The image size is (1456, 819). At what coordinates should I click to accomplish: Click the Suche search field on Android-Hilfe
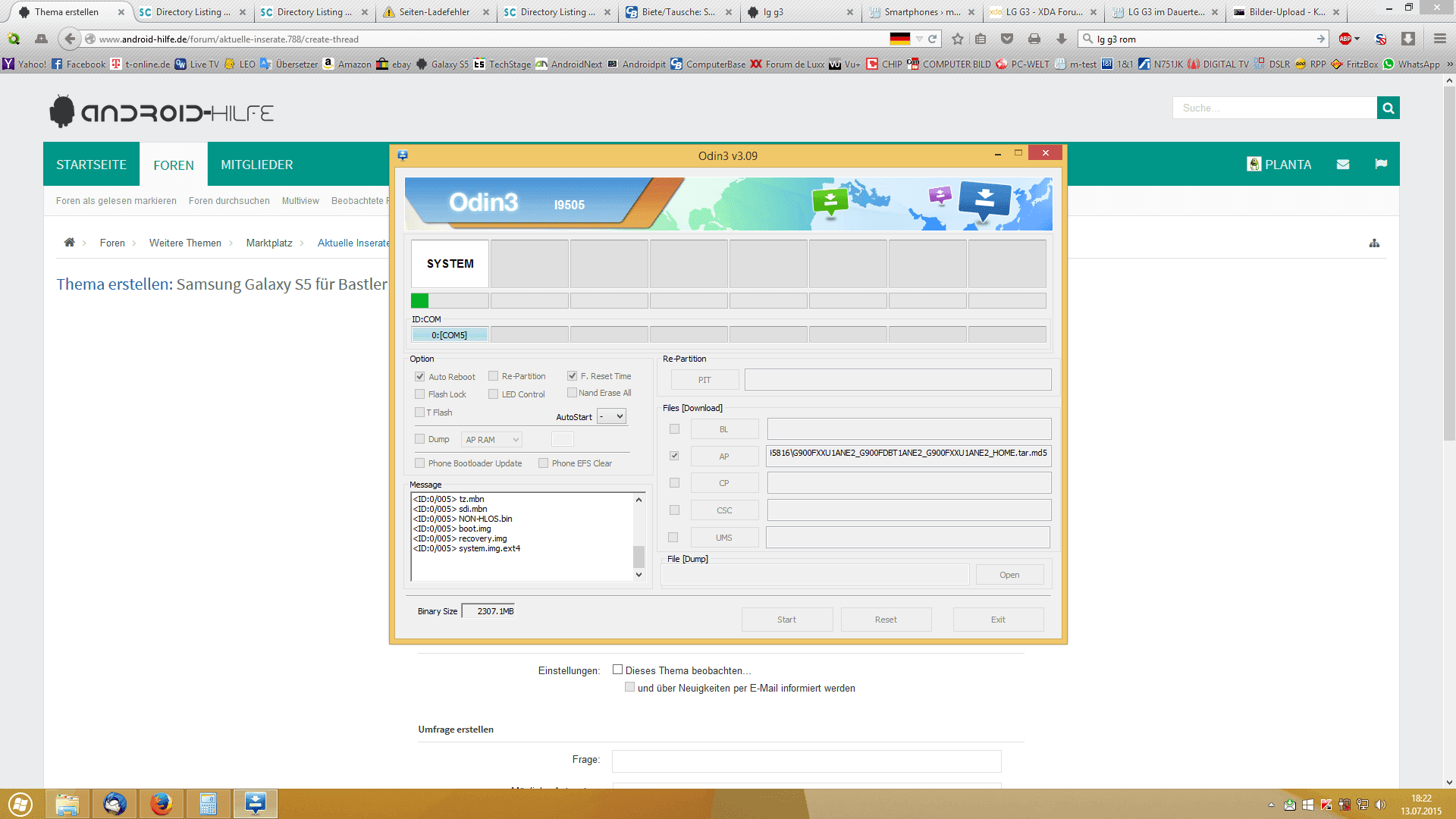1275,108
